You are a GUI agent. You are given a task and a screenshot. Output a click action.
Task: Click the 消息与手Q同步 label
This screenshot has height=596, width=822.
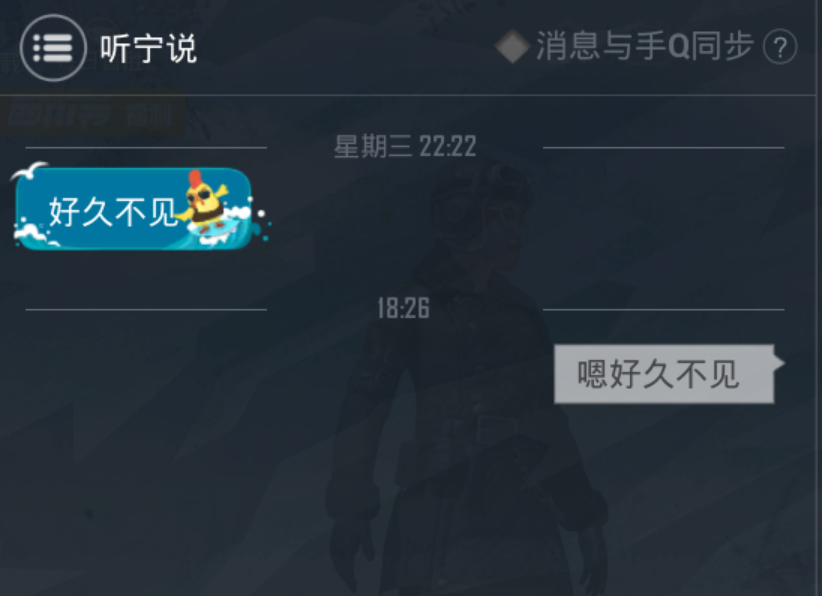tap(645, 46)
